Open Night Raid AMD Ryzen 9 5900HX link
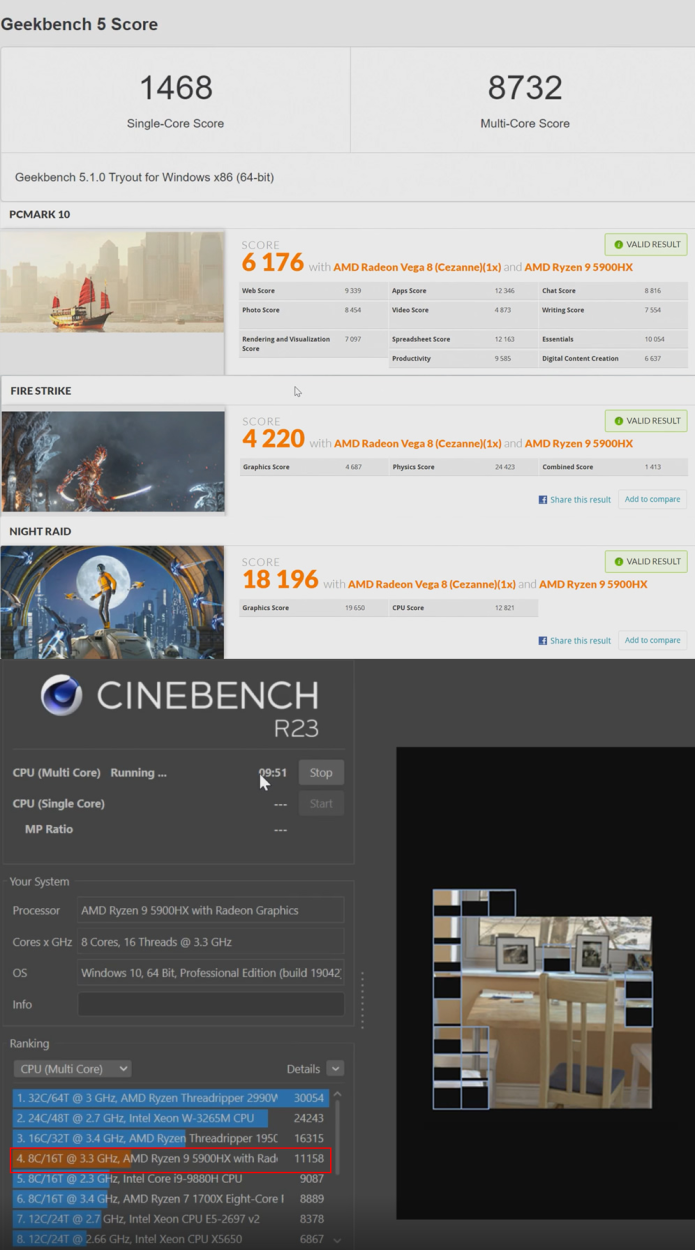695x1250 pixels. coord(593,584)
